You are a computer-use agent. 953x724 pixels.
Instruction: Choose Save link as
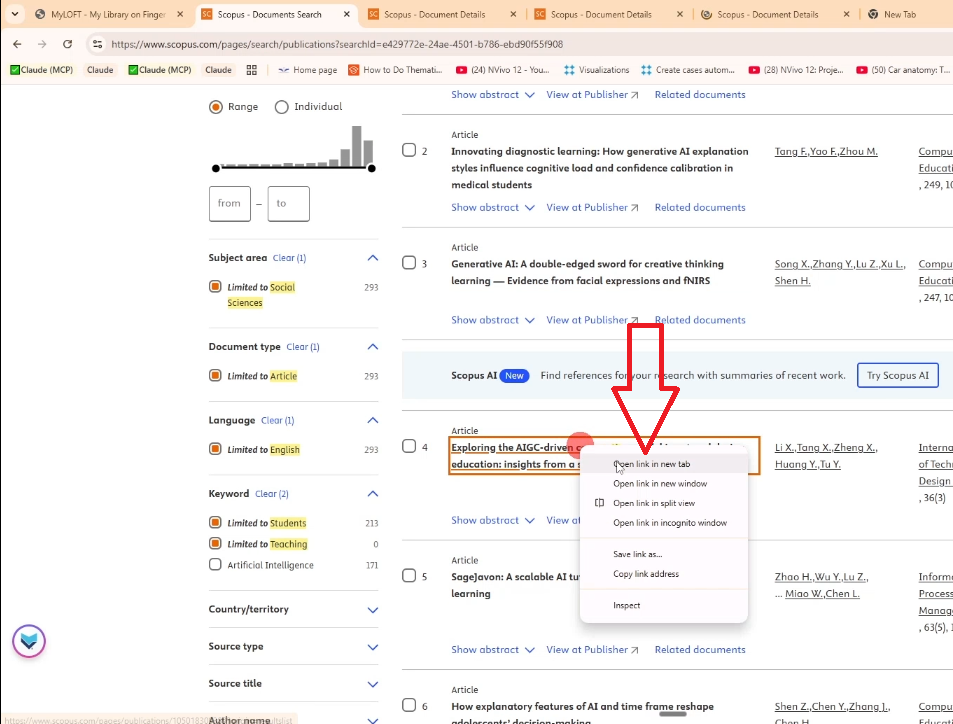click(664, 554)
